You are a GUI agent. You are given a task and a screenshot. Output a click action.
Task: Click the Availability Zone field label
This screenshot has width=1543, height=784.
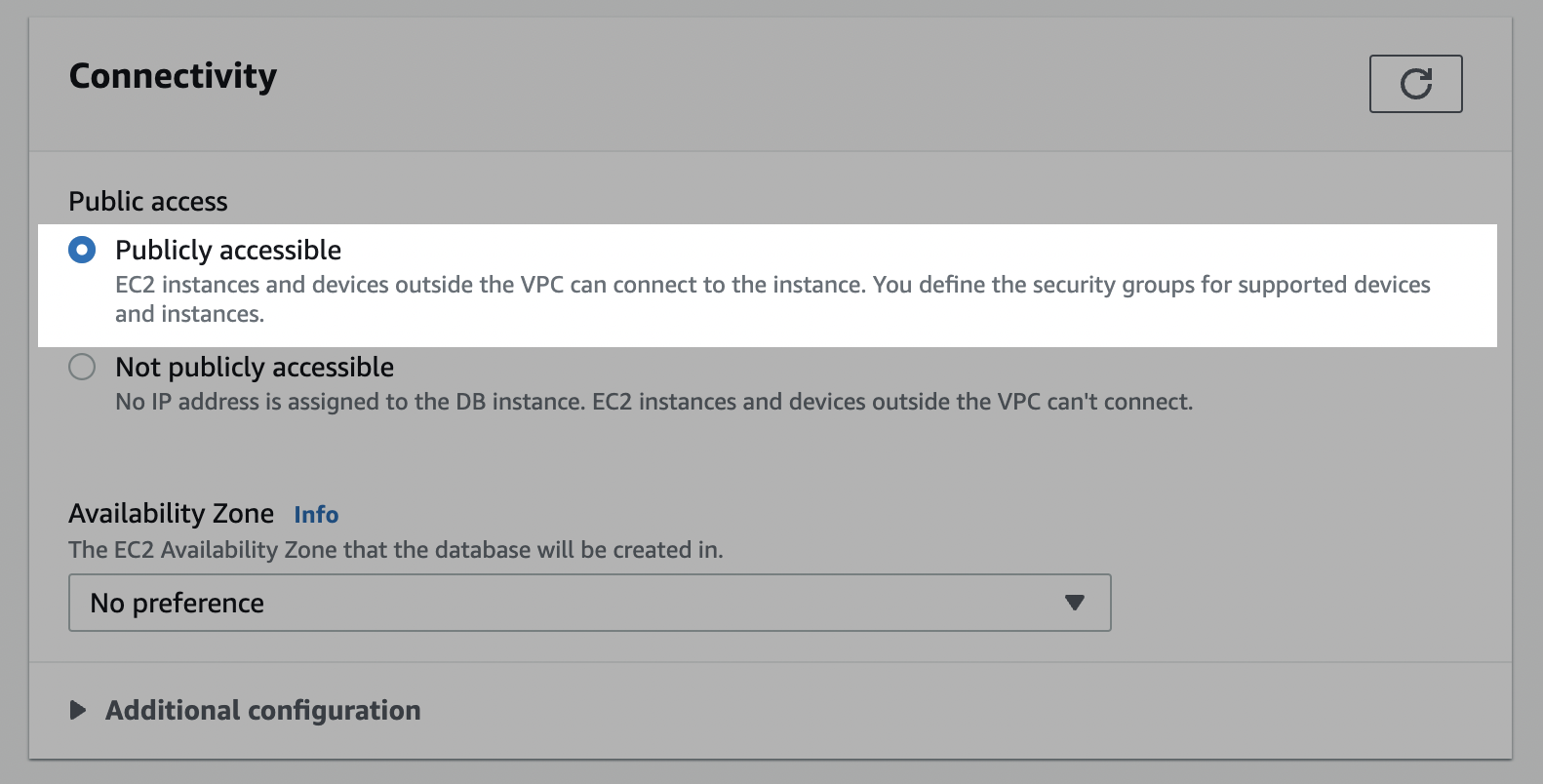pos(172,514)
